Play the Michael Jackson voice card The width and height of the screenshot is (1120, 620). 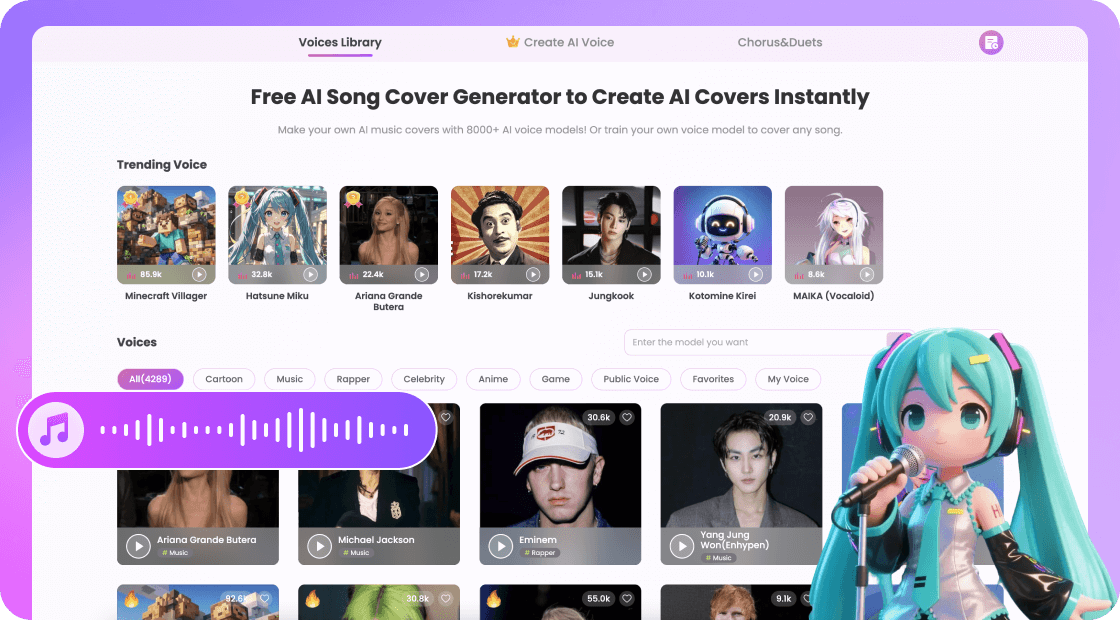coord(319,546)
